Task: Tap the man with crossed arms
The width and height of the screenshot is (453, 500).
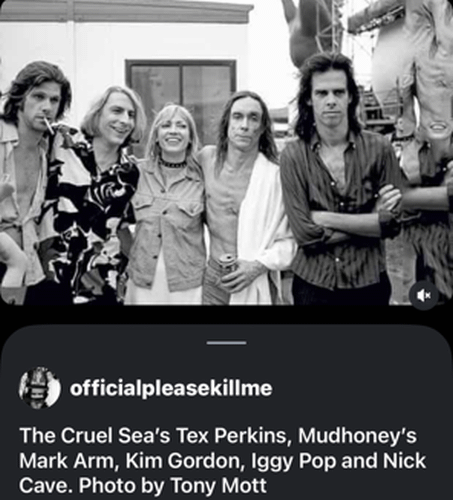Action: point(338,180)
